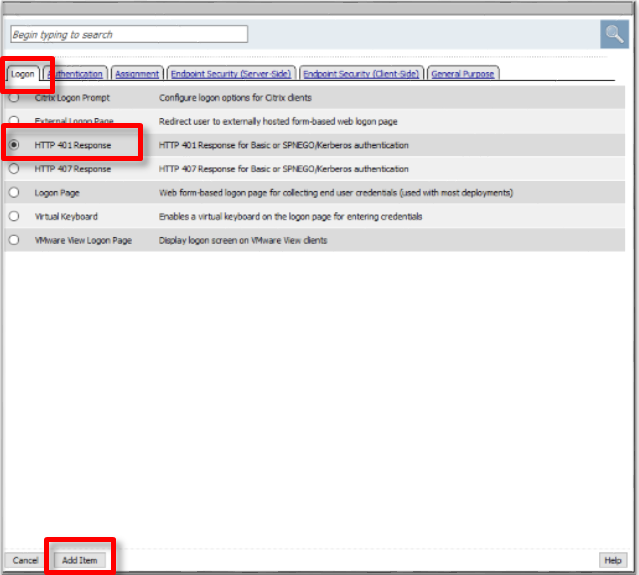This screenshot has width=639, height=575.
Task: Select the Citrix Logon Prompt radio button
Action: click(x=14, y=97)
